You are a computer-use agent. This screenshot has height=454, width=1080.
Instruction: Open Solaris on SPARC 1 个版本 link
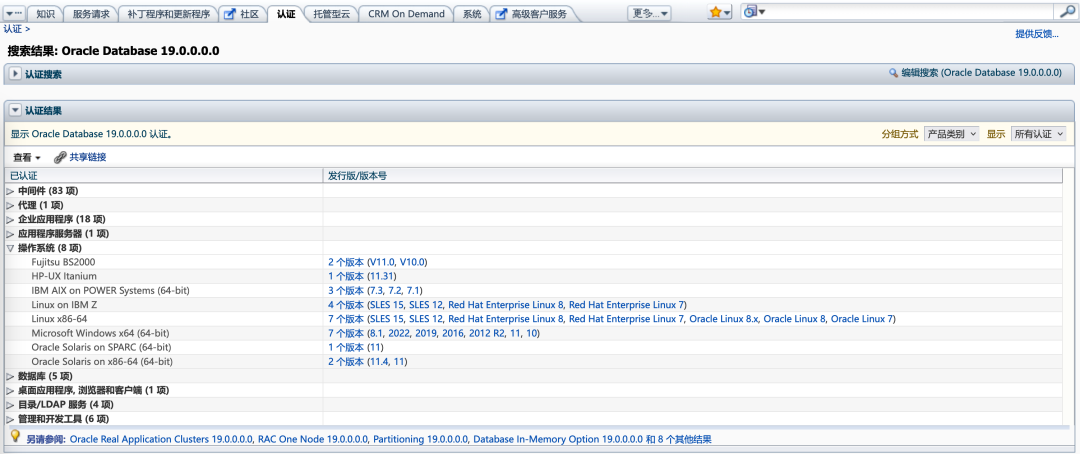[346, 347]
